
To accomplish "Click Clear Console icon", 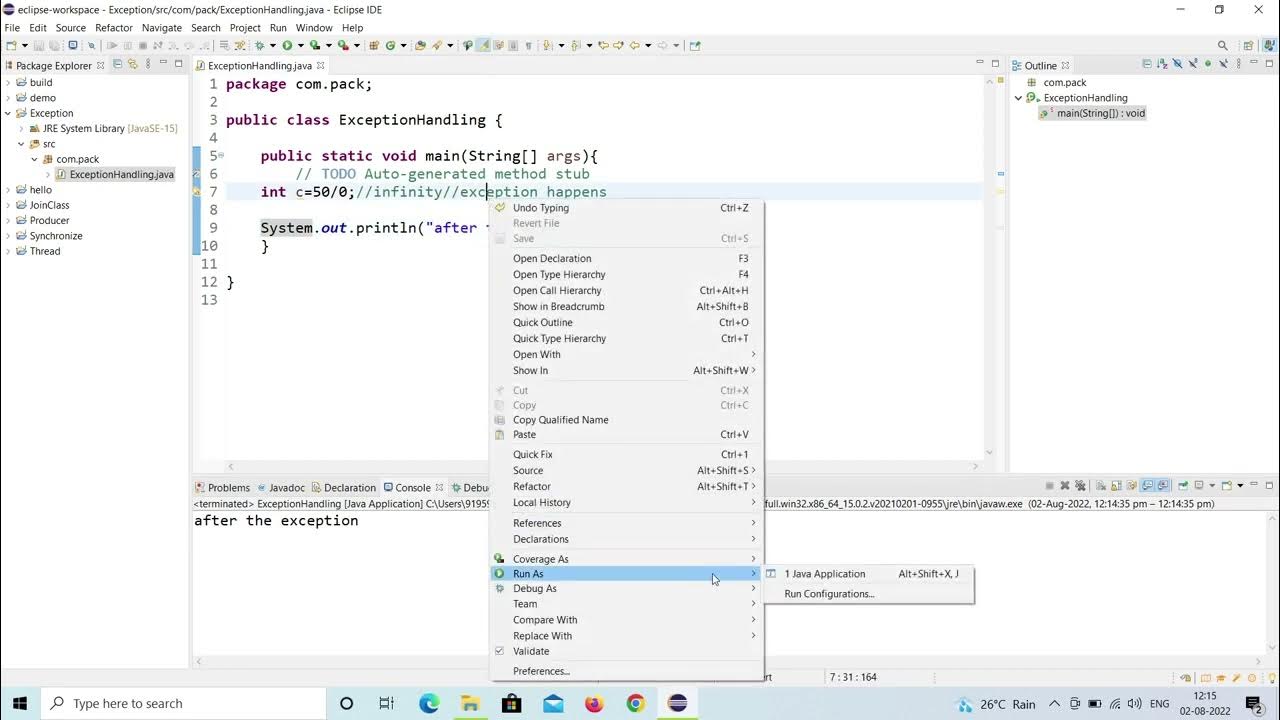I will [x=1101, y=485].
